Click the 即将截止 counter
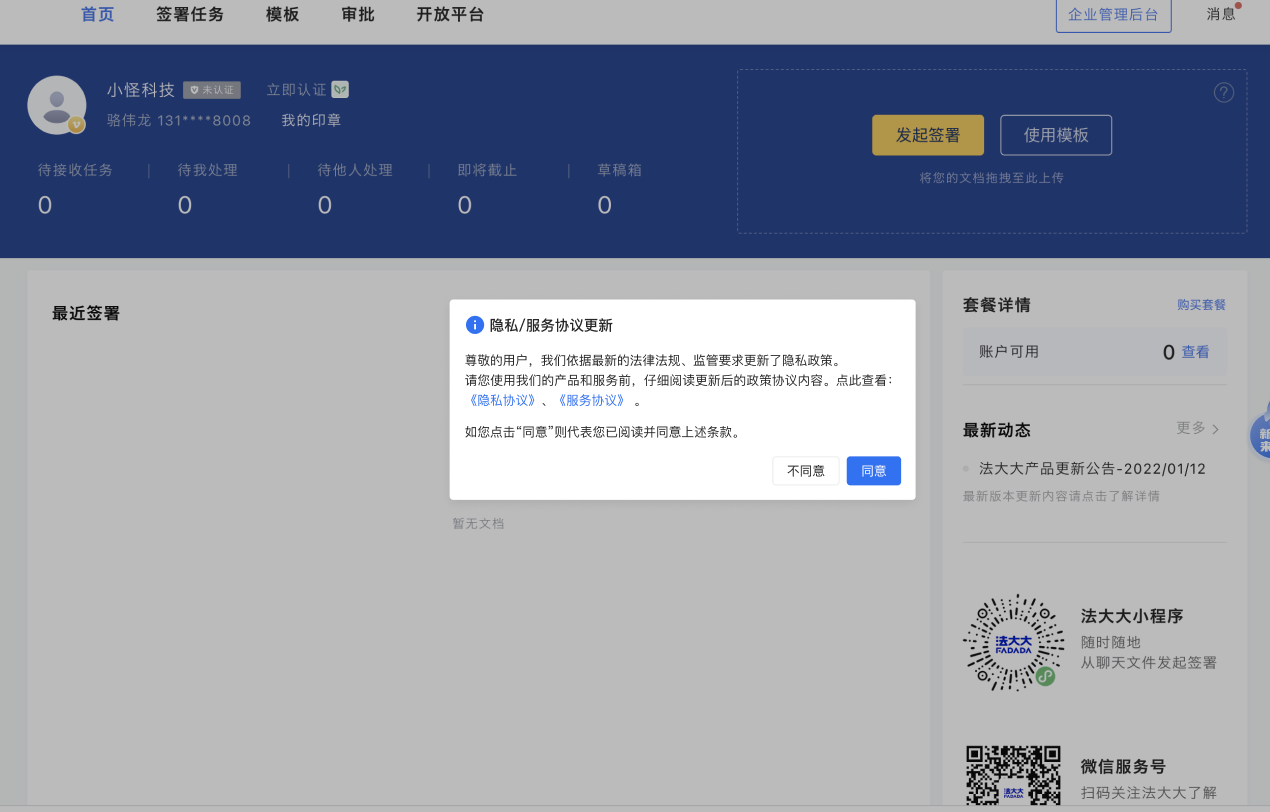Image resolution: width=1270 pixels, height=812 pixels. point(487,189)
